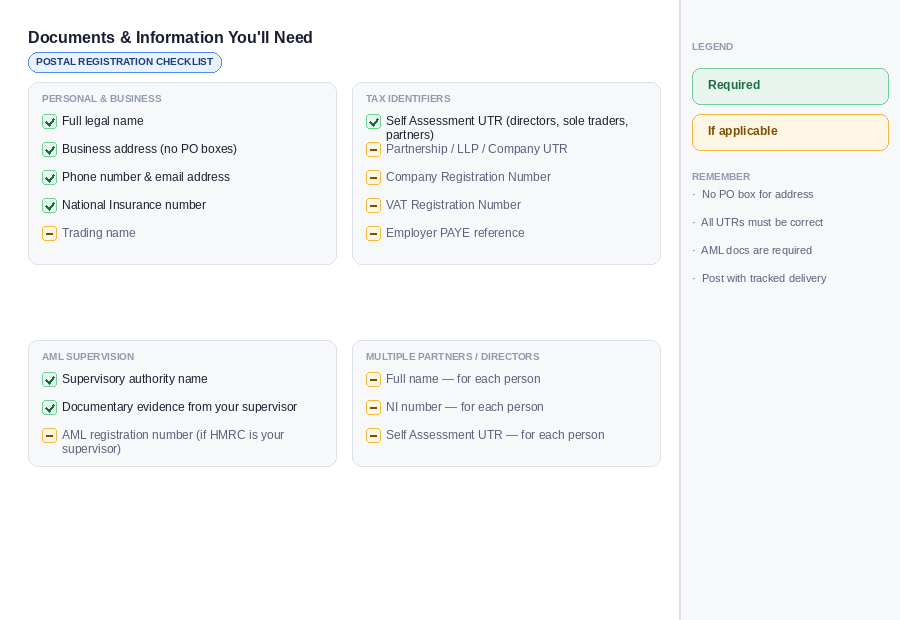
Task: Expand the MULTIPLE PARTNERS / DIRECTORS section
Action: pos(452,357)
